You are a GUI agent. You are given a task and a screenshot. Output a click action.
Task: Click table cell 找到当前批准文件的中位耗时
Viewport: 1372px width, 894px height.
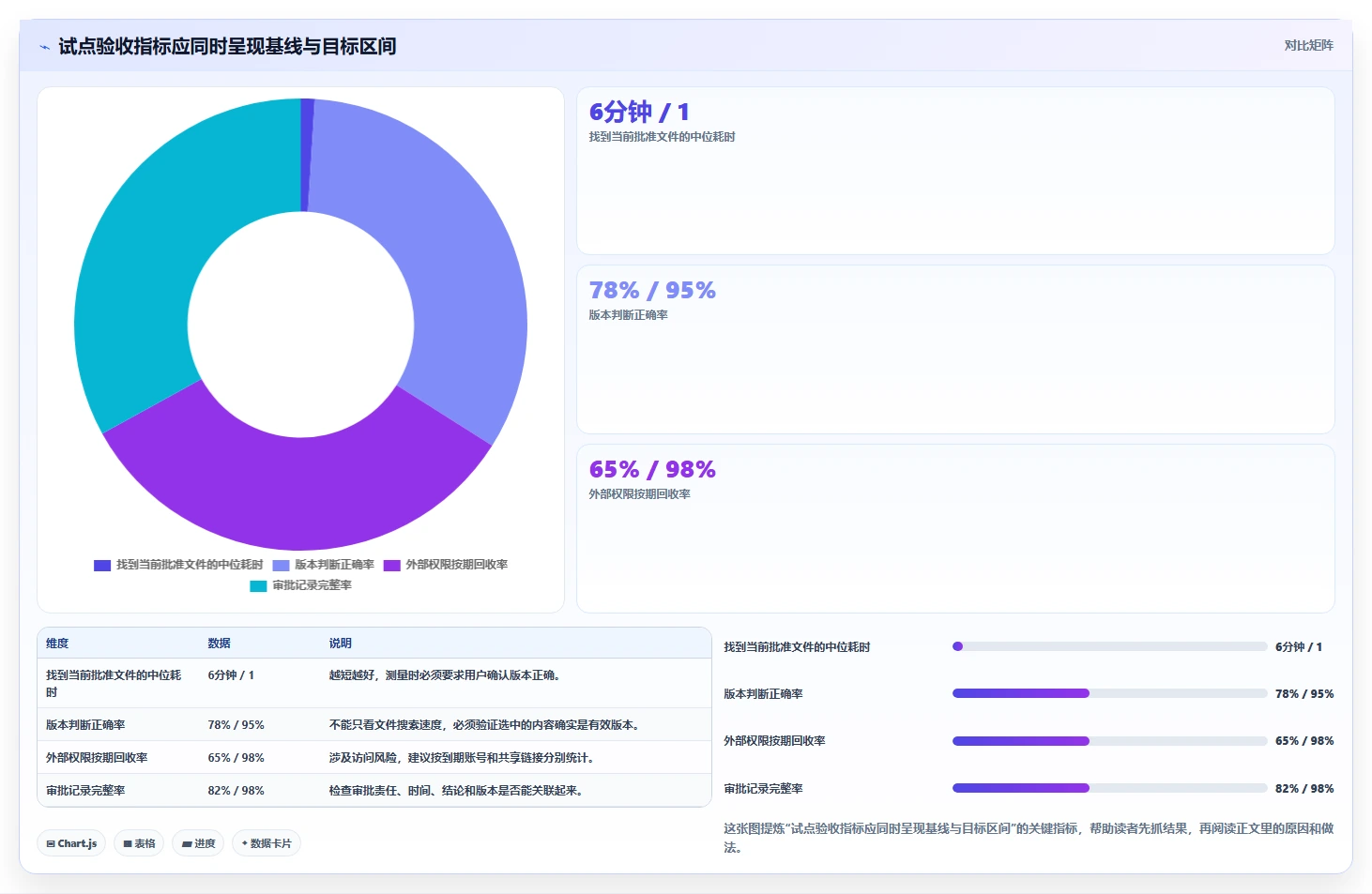114,683
